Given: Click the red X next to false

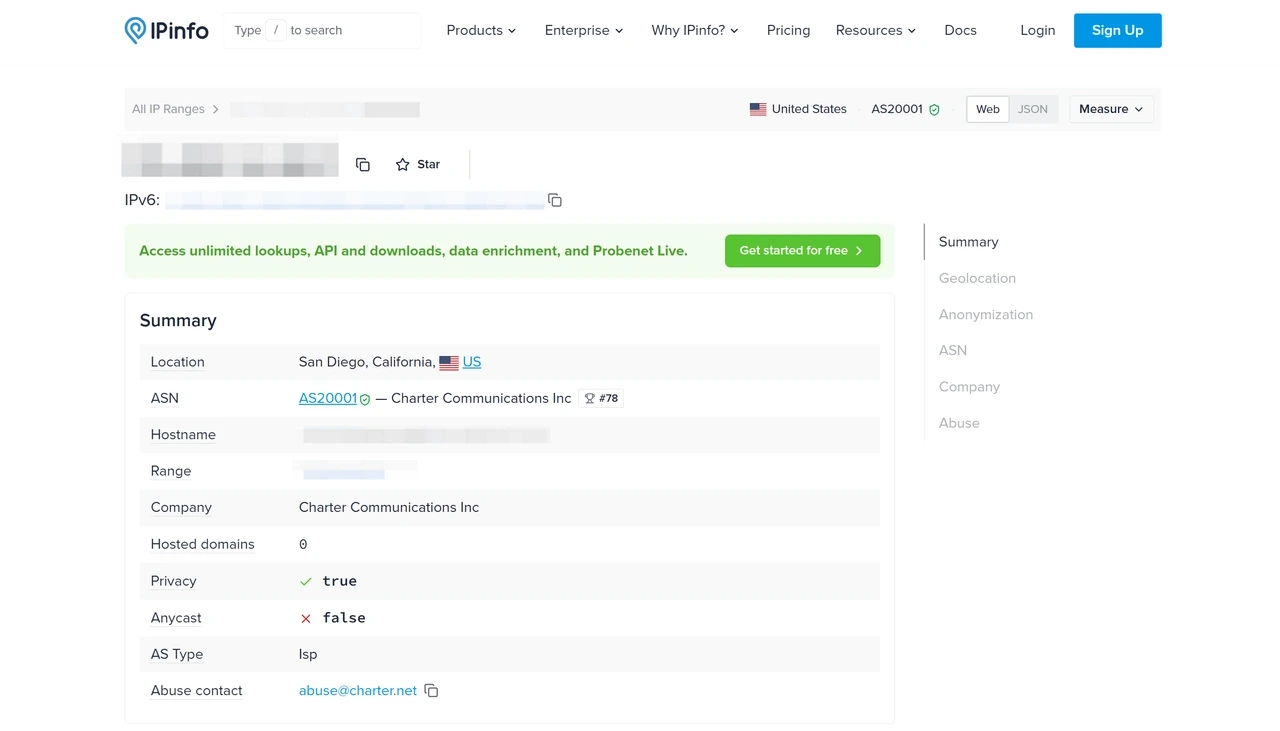Looking at the screenshot, I should pyautogui.click(x=306, y=619).
